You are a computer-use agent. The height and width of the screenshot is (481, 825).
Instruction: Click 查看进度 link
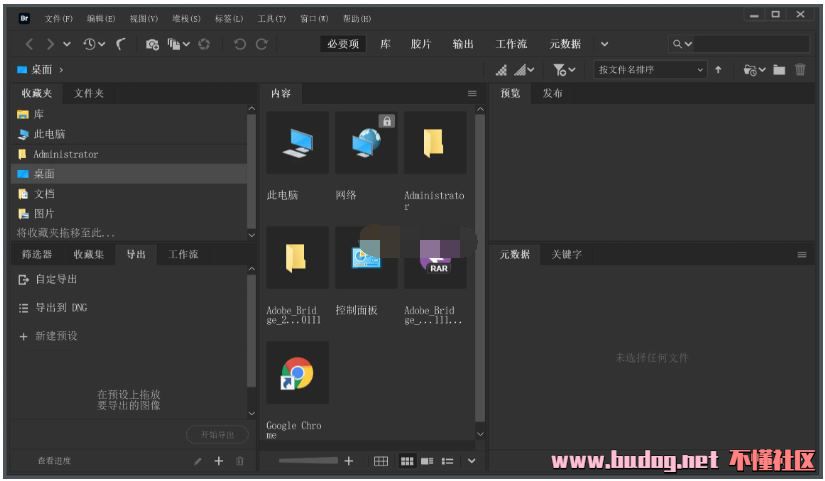tap(54, 461)
